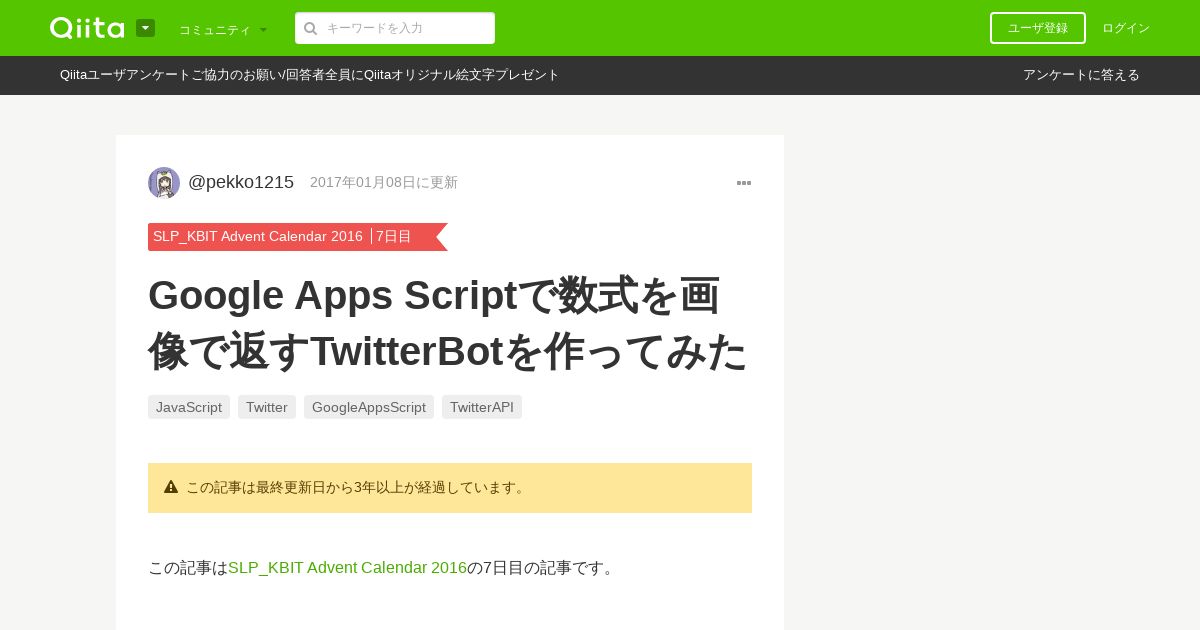The image size is (1200, 630).
Task: Select the JavaScript tag
Action: (x=189, y=407)
